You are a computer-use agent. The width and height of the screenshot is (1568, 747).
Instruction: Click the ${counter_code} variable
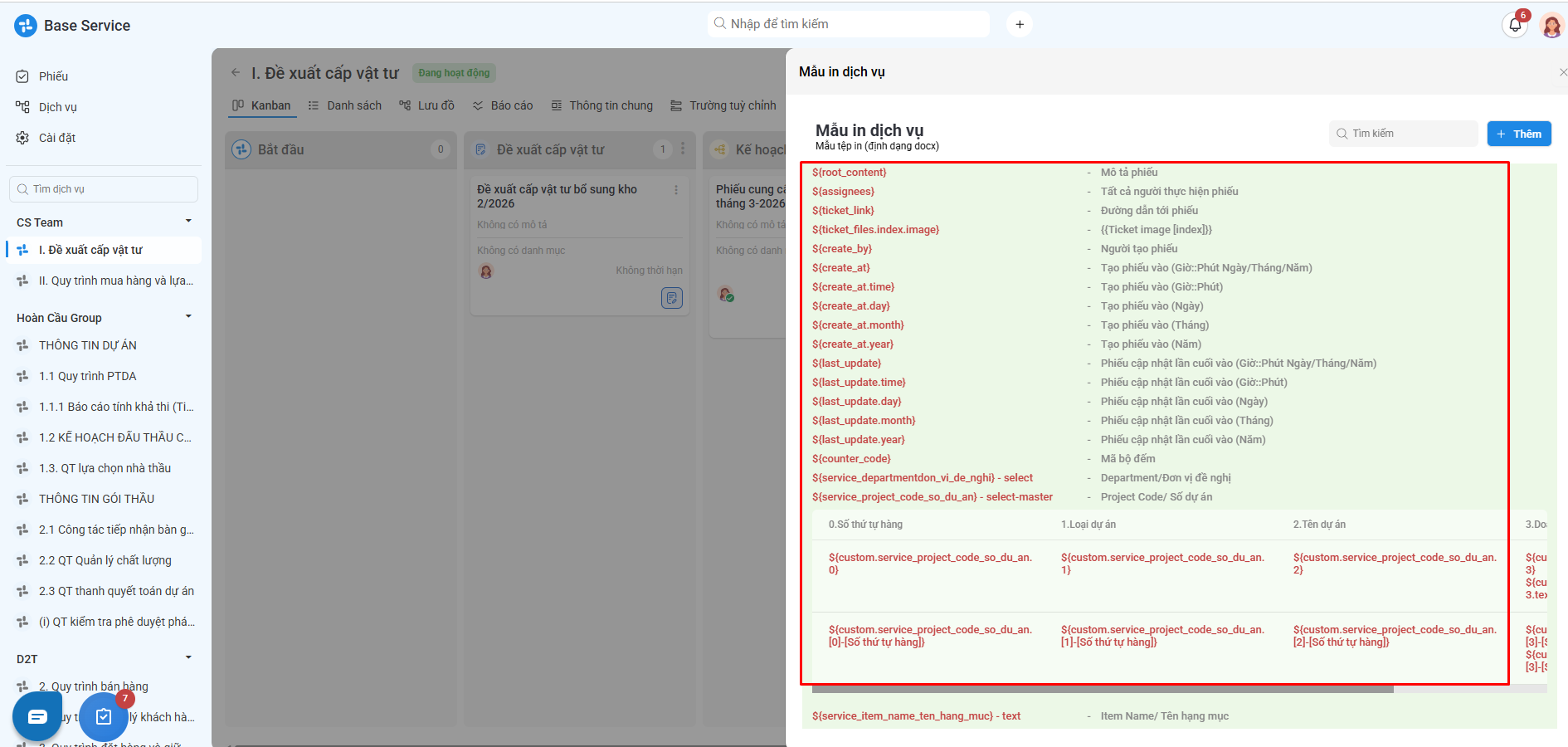click(x=851, y=459)
